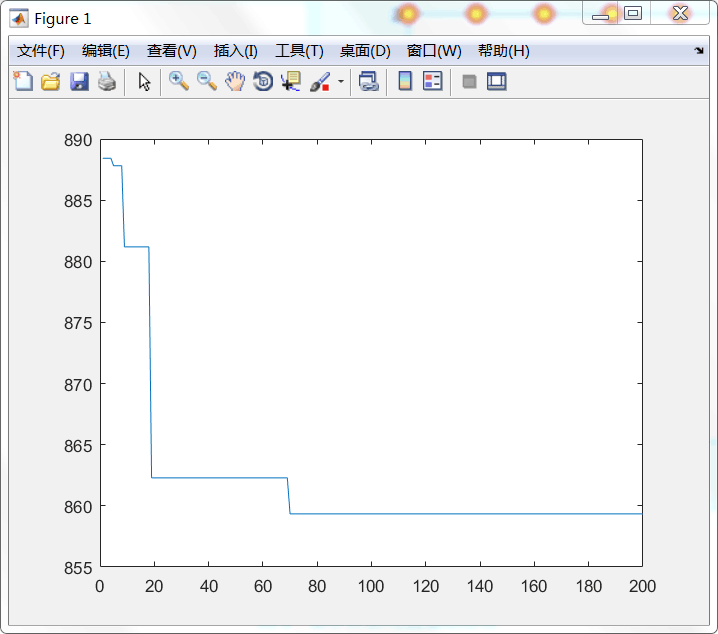Click the New Figure icon
This screenshot has width=718, height=634.
point(22,82)
